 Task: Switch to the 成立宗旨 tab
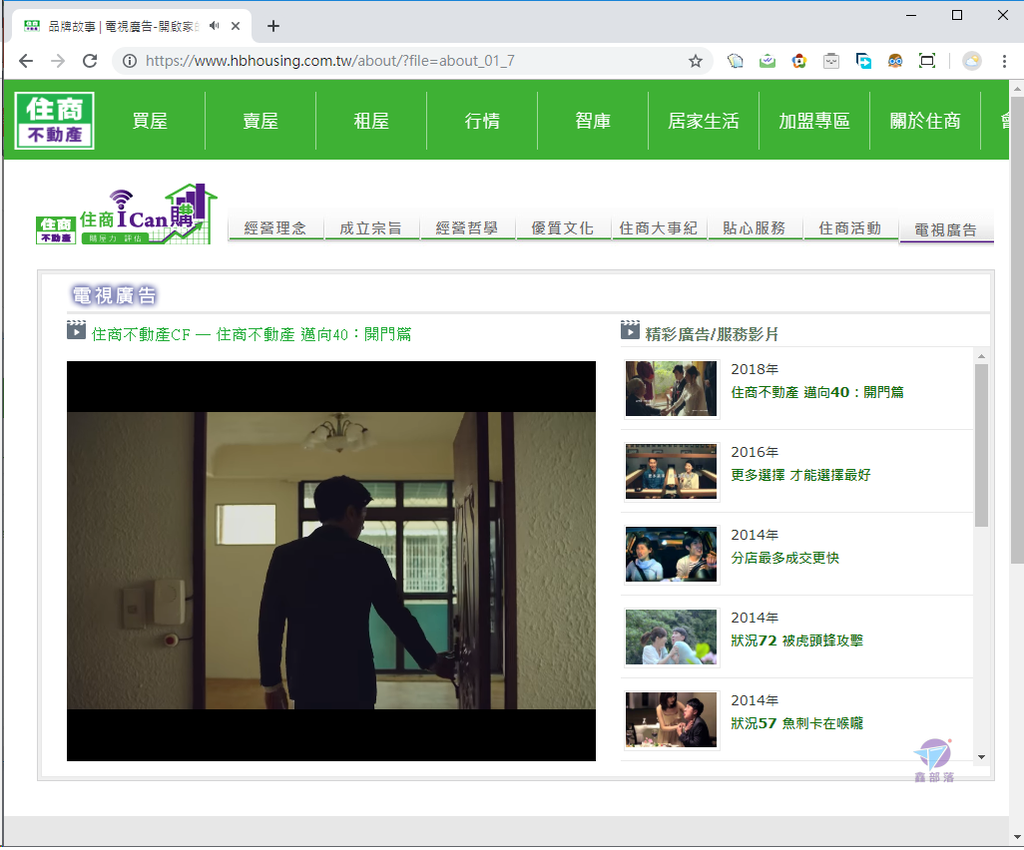371,228
